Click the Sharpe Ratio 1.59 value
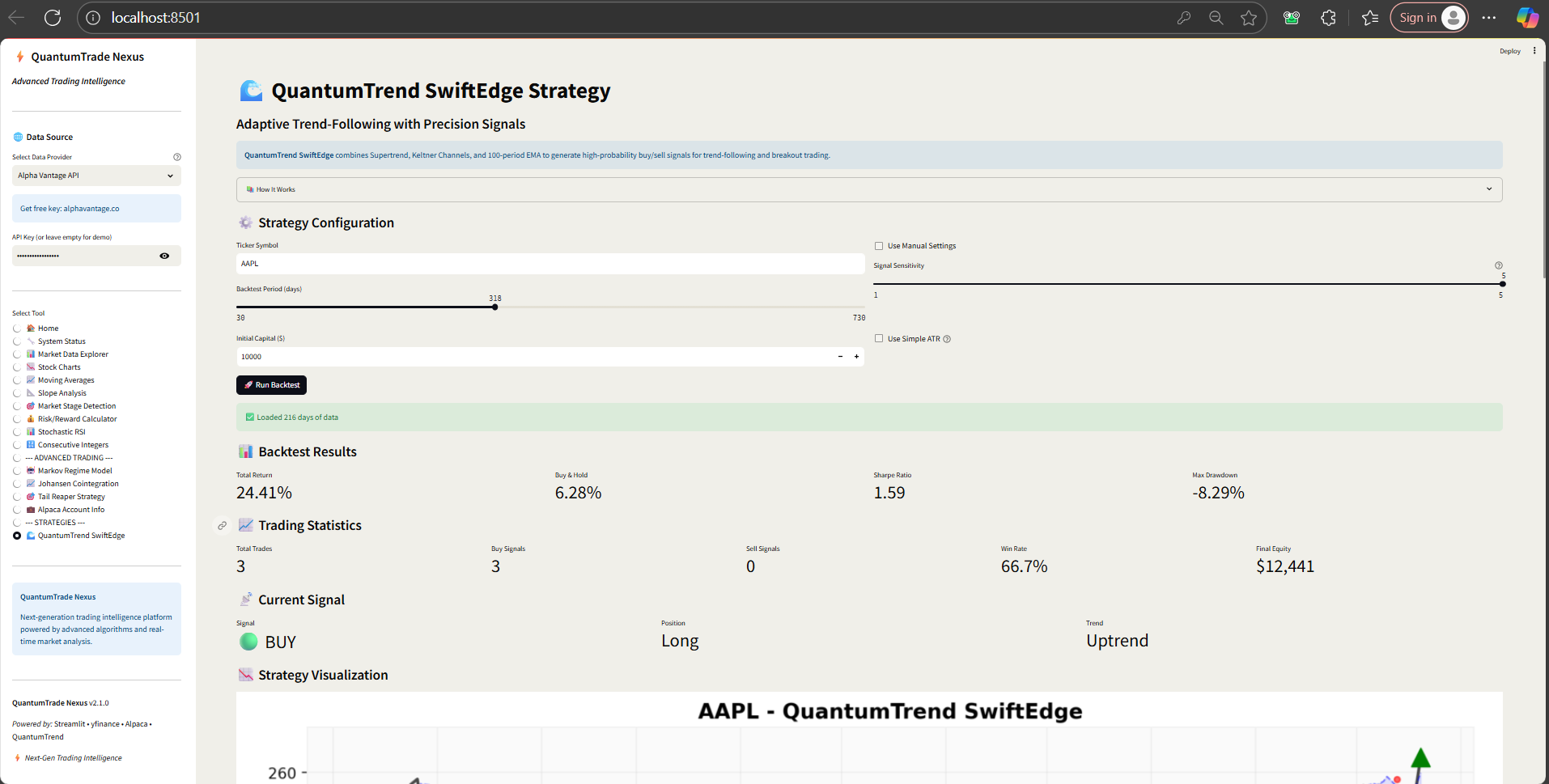Image resolution: width=1549 pixels, height=784 pixels. pos(889,493)
